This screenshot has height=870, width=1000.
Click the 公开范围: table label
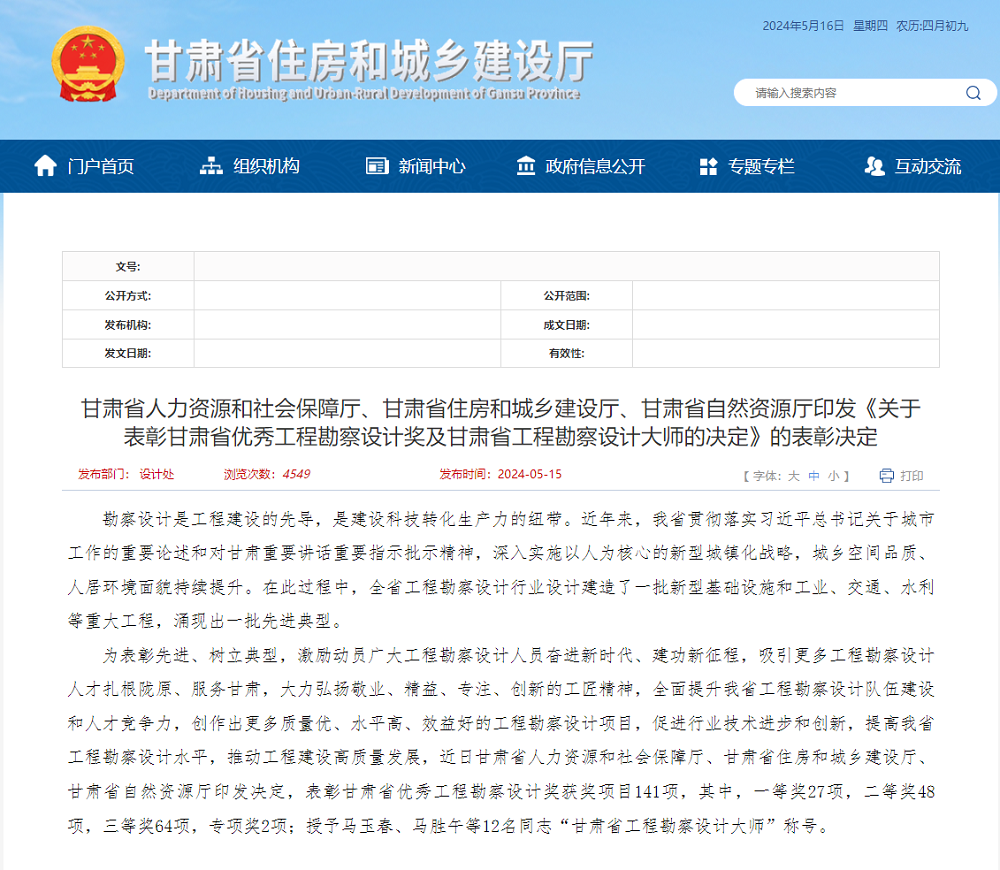[x=566, y=296]
